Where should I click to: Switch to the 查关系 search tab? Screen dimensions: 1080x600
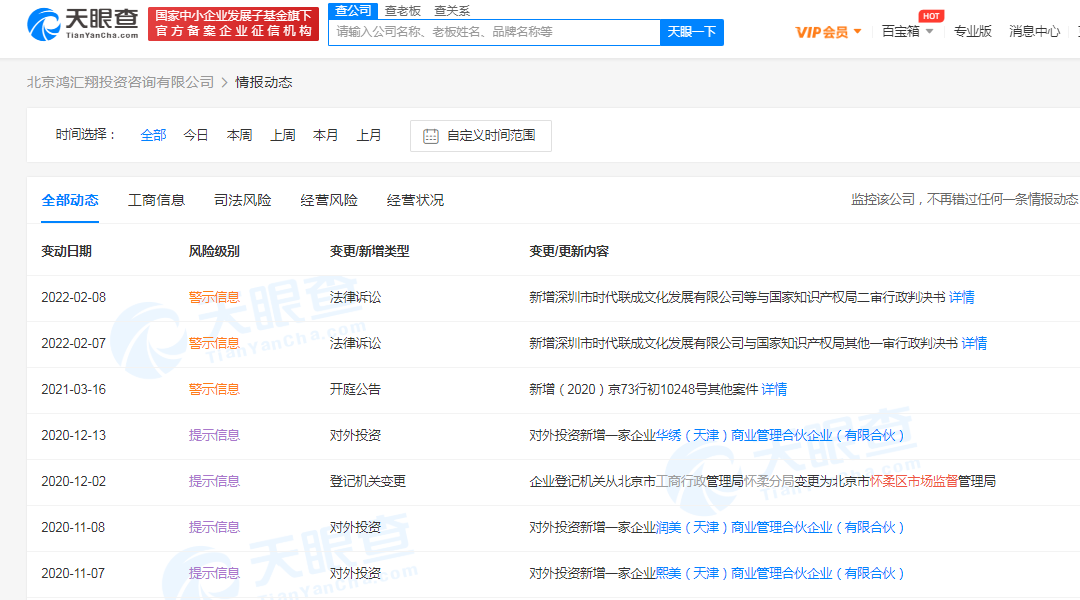(451, 11)
